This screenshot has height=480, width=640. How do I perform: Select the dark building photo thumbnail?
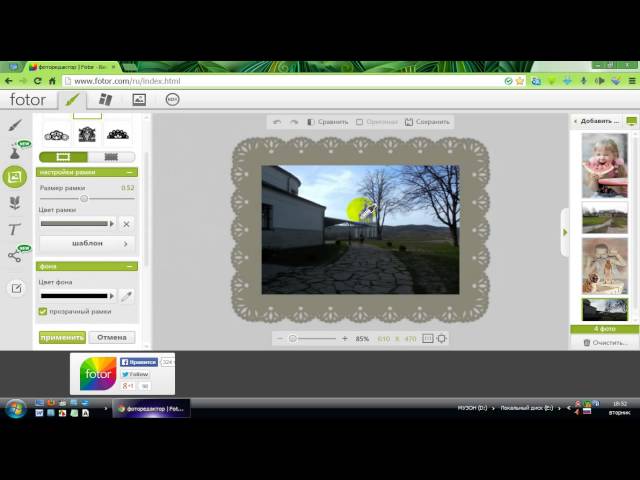tap(604, 309)
